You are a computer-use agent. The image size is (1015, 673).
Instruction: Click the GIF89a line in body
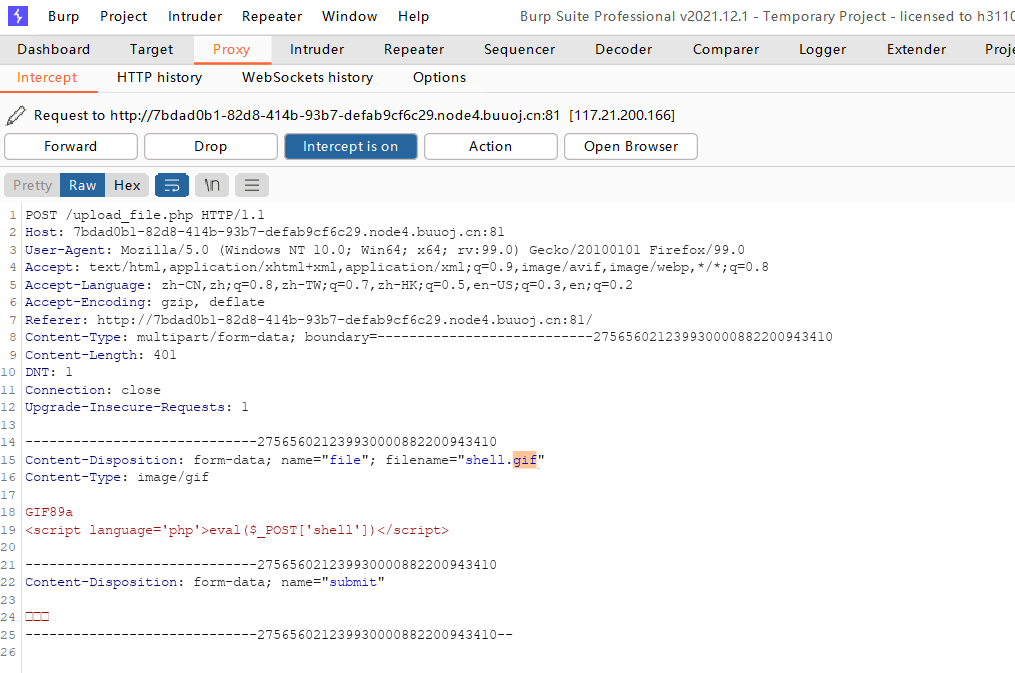(x=49, y=512)
